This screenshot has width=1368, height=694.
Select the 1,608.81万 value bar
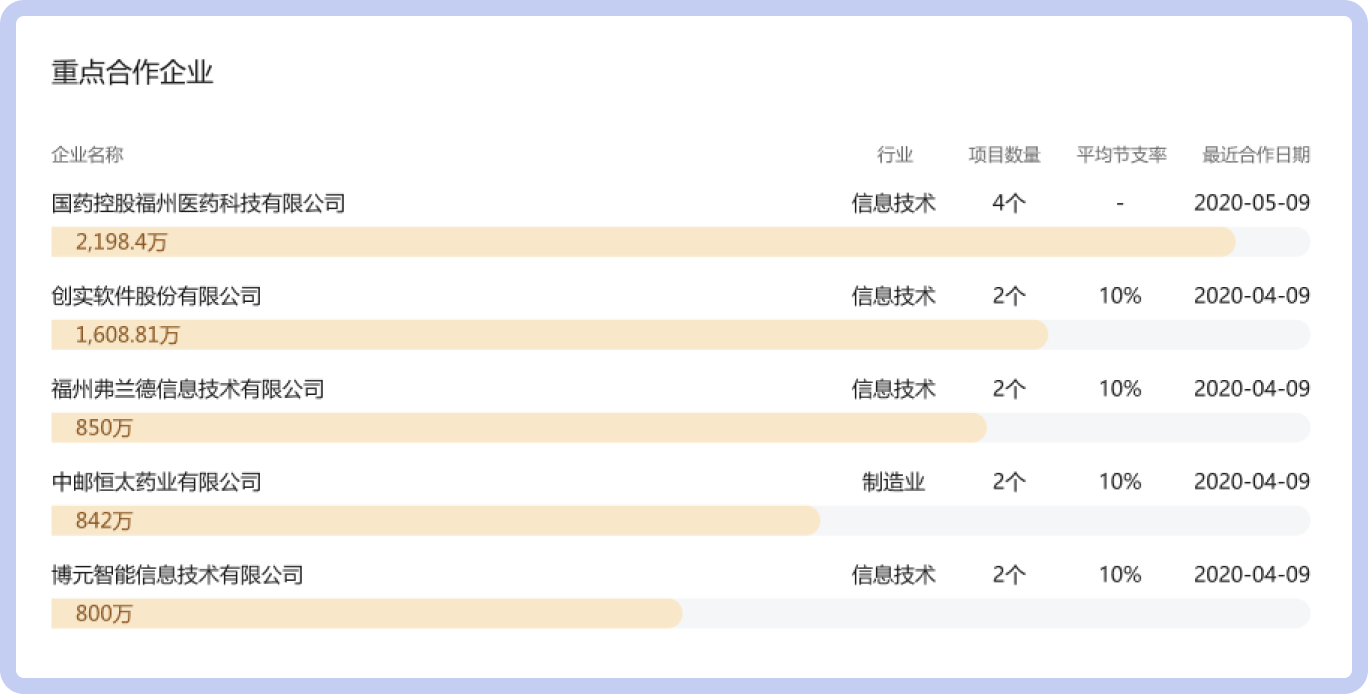click(550, 335)
